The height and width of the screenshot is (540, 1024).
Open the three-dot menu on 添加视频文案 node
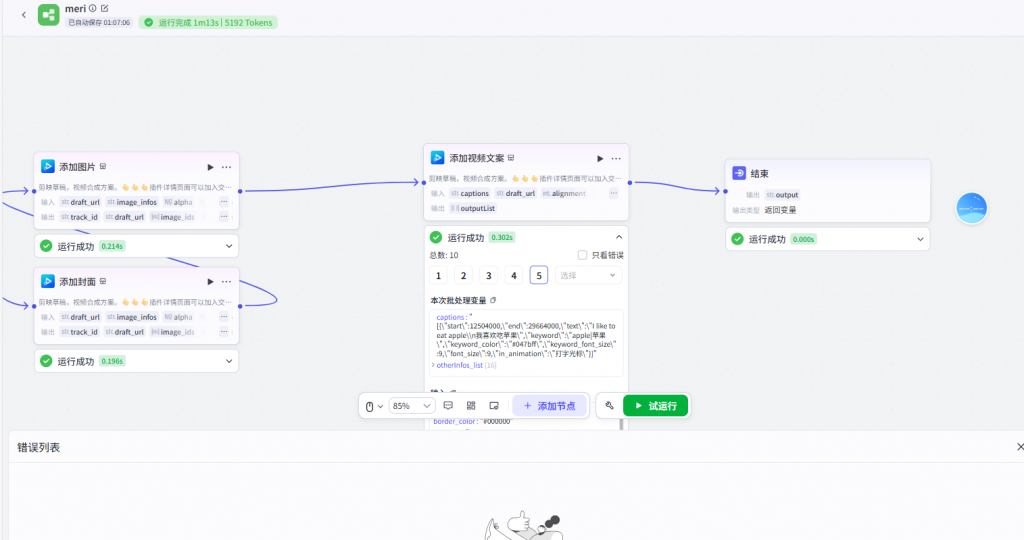(x=617, y=158)
